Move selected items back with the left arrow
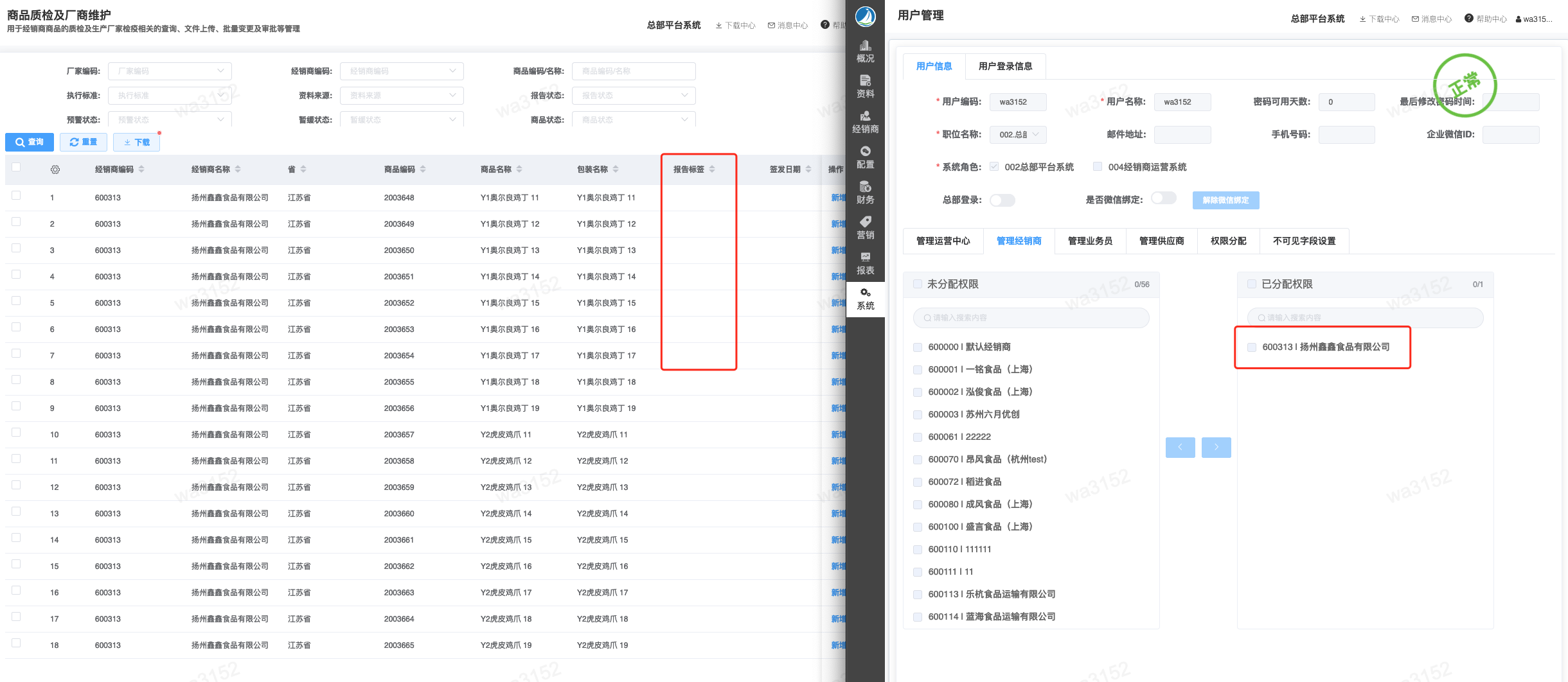1568x682 pixels. coord(1180,448)
